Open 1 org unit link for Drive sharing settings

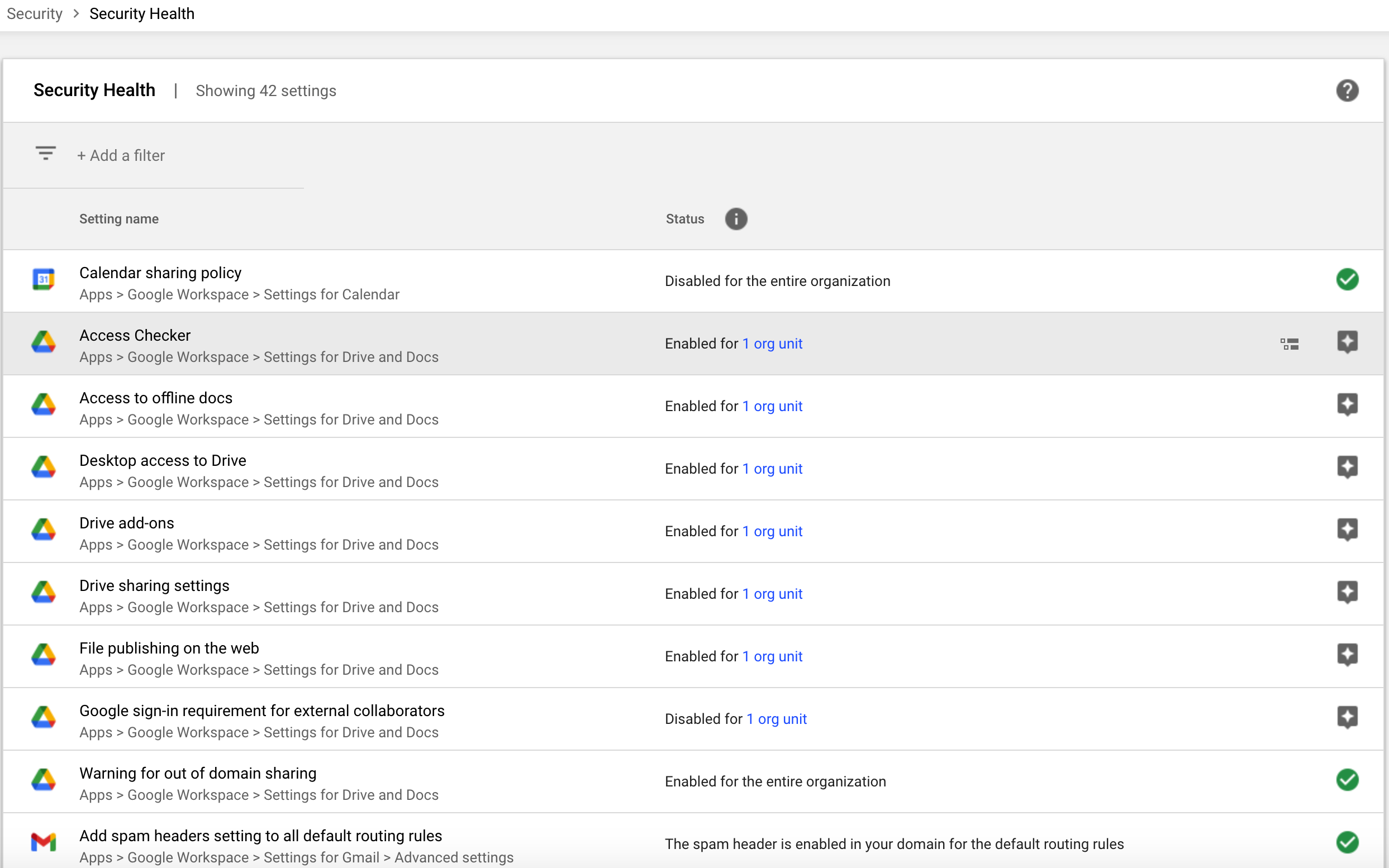[772, 594]
